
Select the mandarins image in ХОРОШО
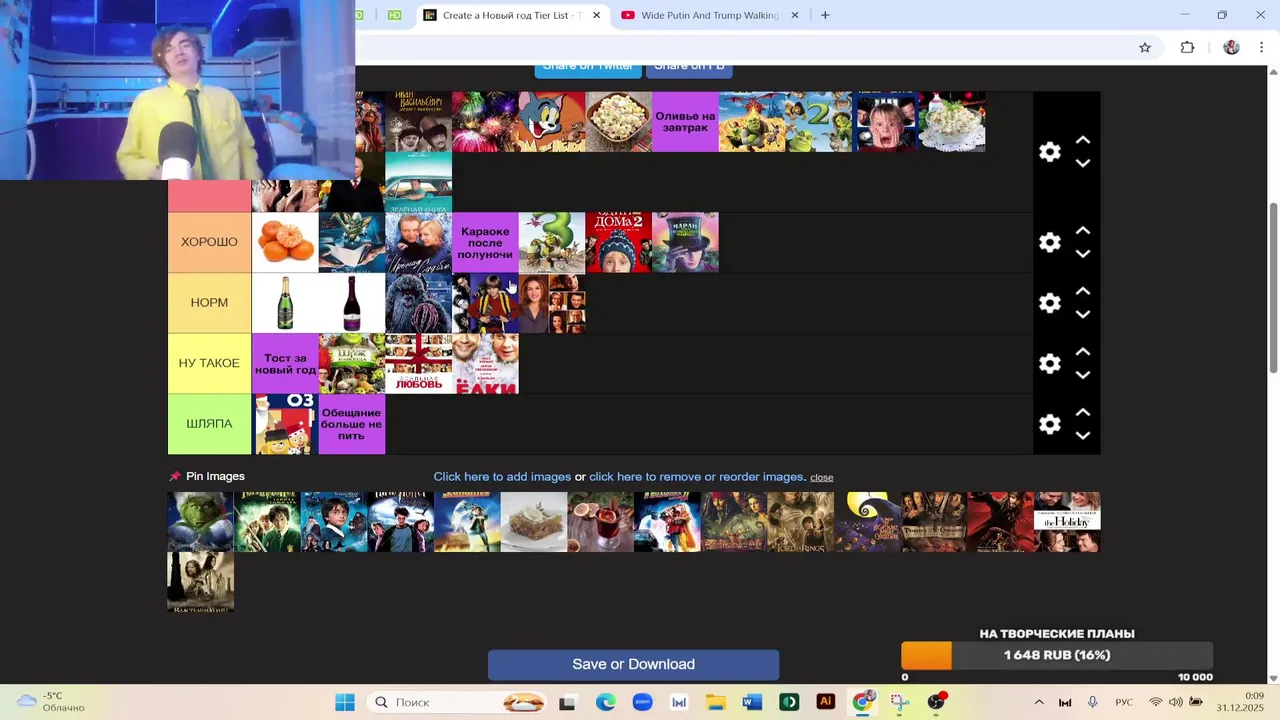tap(285, 242)
